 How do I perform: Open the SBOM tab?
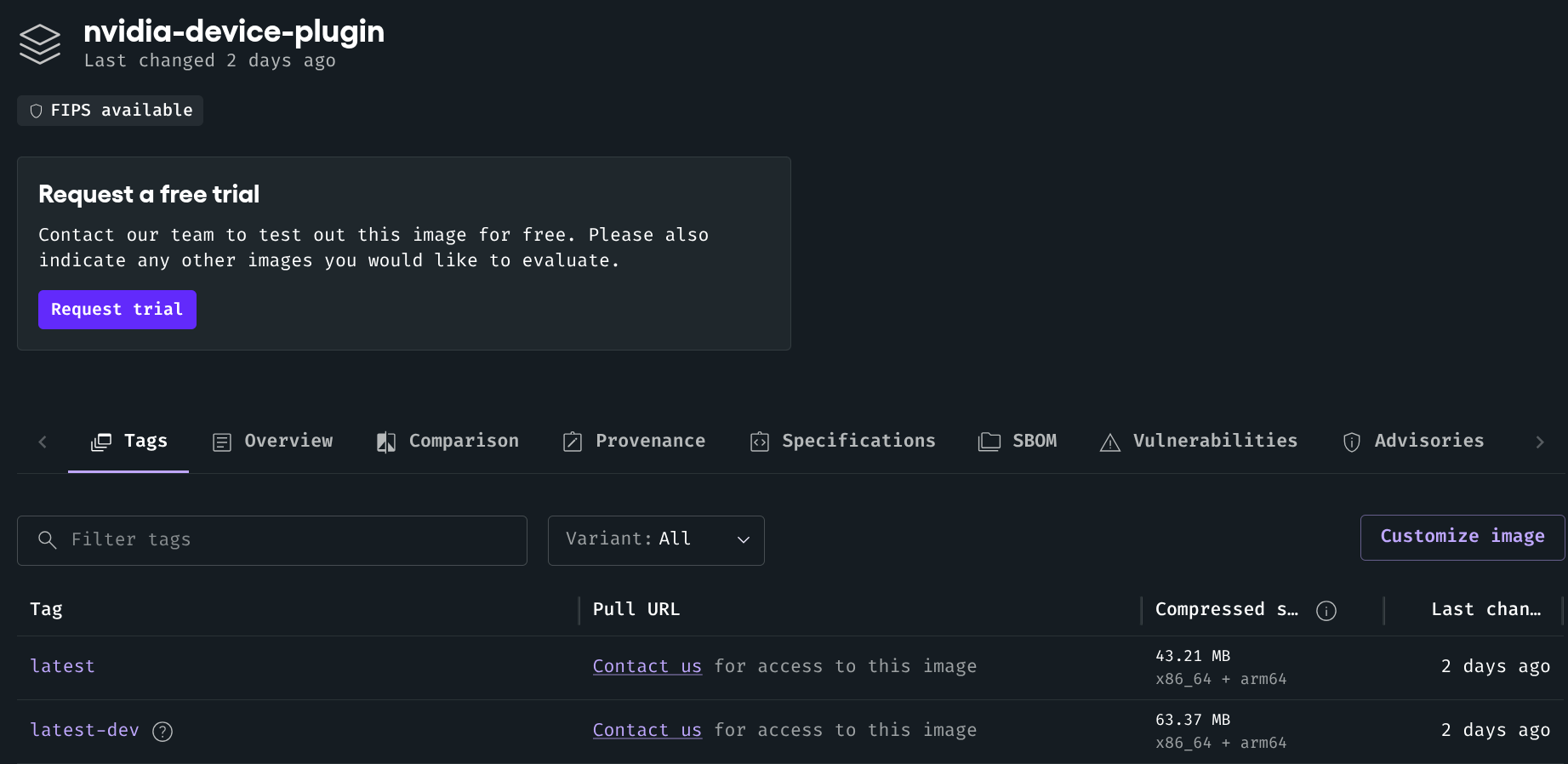pos(1018,442)
